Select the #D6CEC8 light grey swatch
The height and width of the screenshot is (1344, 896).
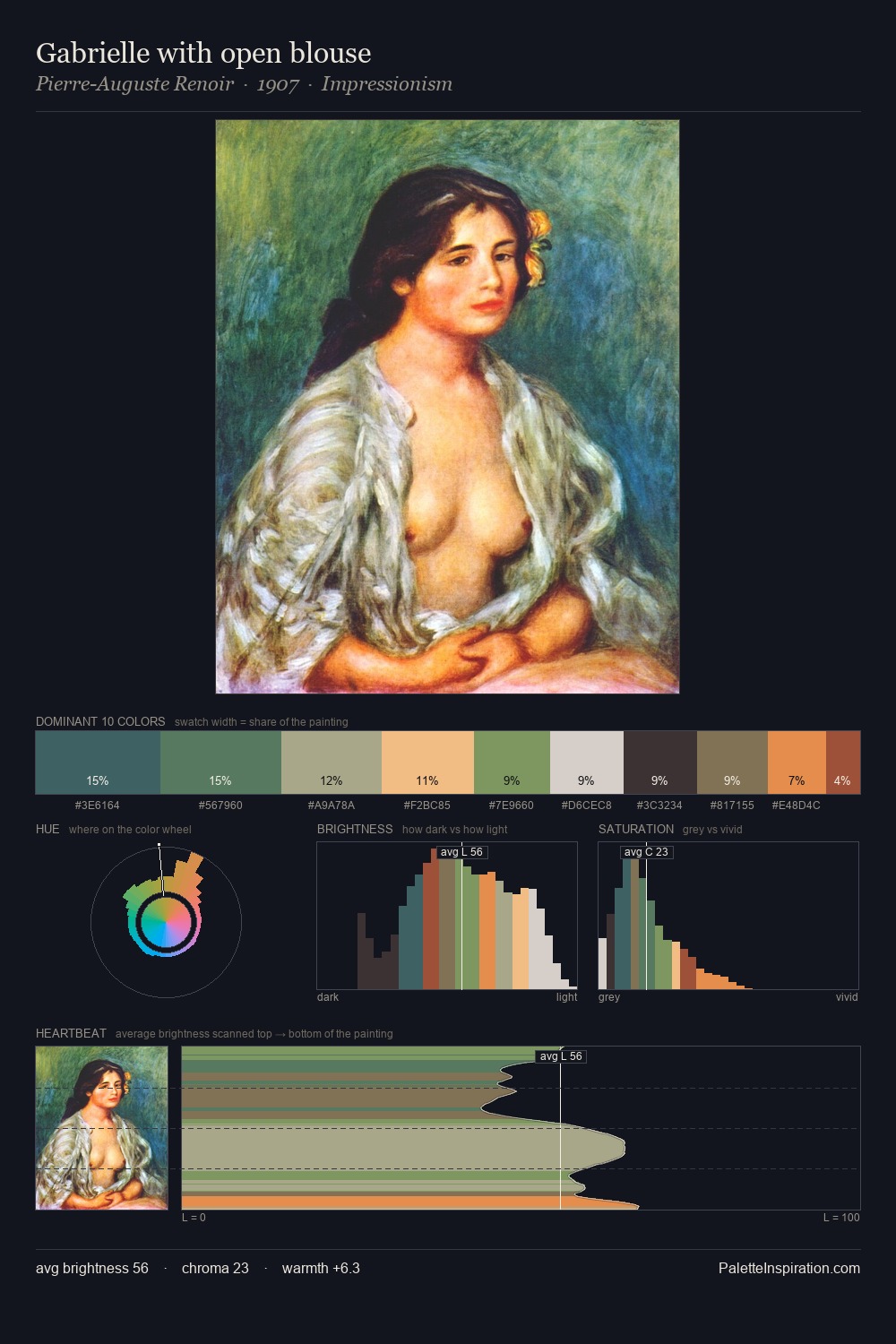click(586, 762)
